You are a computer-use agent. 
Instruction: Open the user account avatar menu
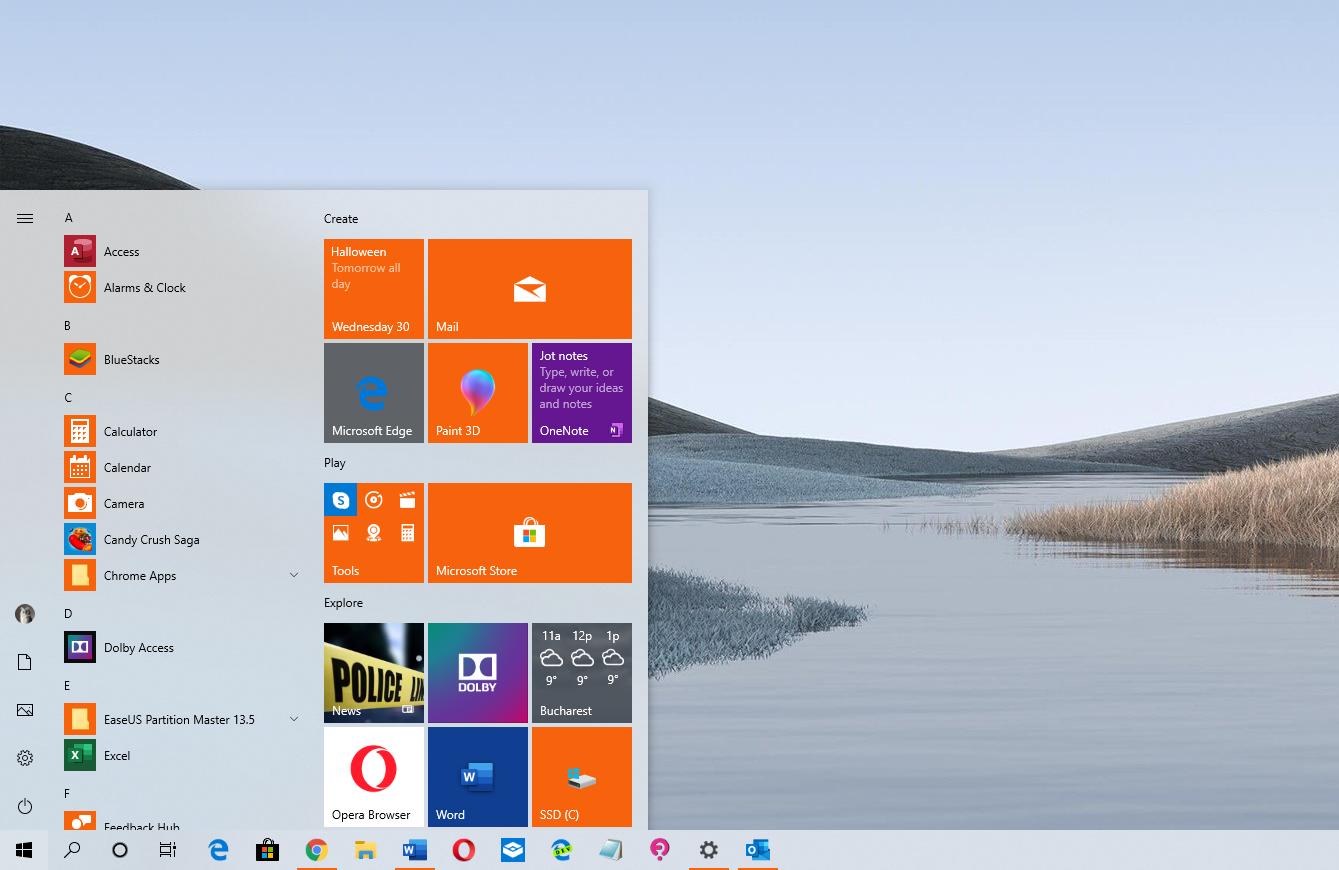click(x=25, y=614)
